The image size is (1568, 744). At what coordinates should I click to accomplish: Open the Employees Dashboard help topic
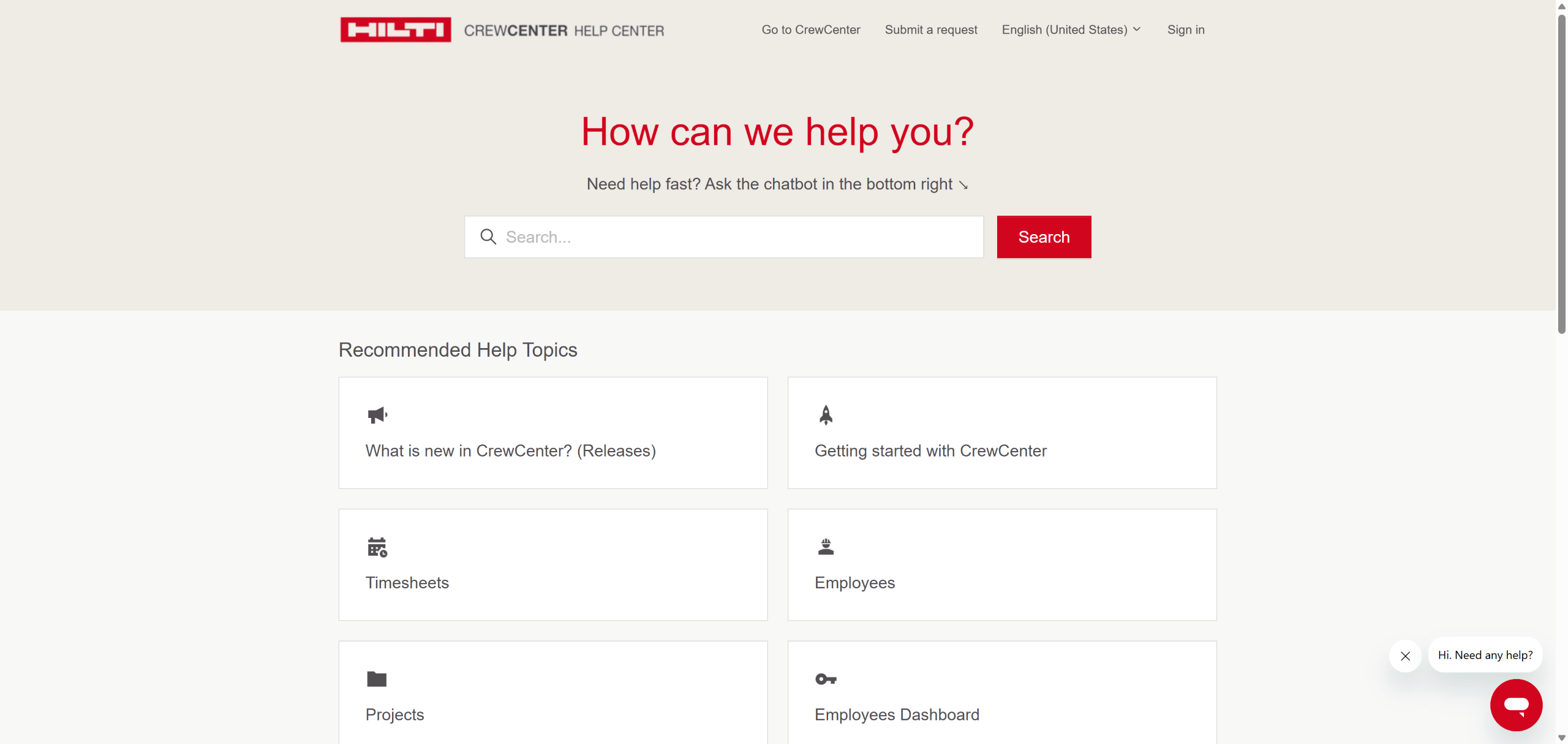tap(1002, 693)
